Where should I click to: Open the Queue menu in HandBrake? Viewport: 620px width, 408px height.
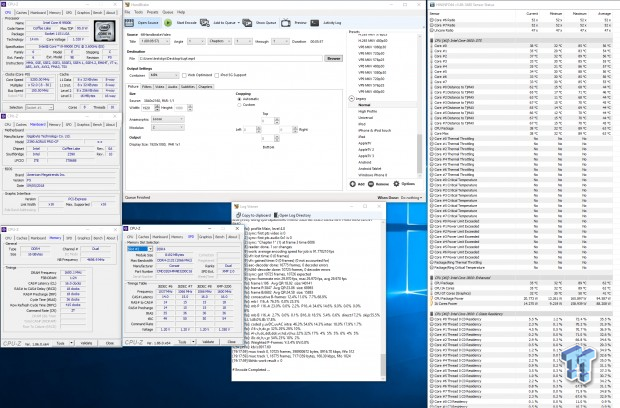click(x=168, y=12)
